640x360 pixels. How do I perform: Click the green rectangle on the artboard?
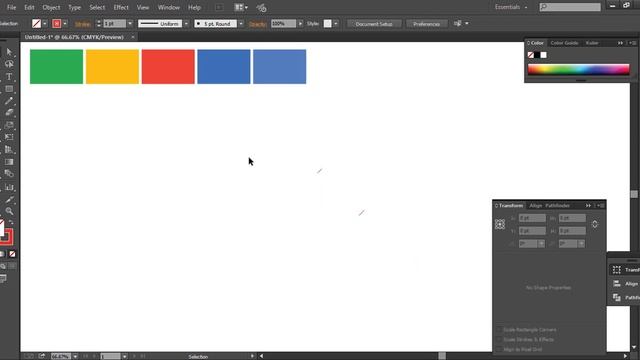pyautogui.click(x=56, y=67)
